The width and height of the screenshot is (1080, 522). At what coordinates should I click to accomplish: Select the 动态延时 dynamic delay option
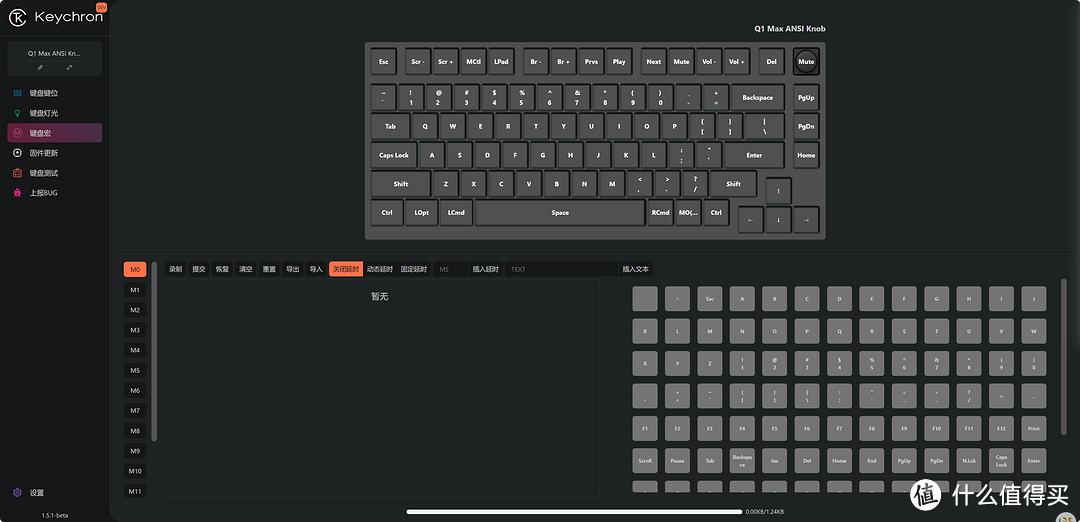[380, 269]
